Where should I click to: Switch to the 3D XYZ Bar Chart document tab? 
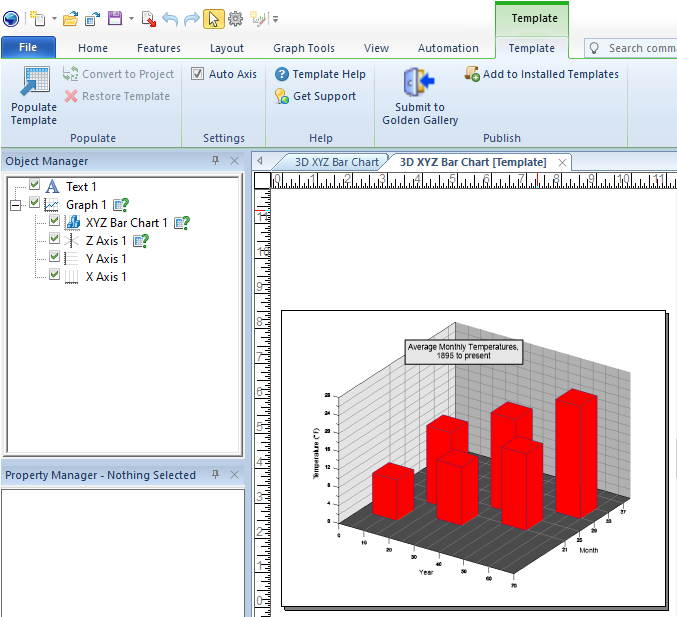click(336, 162)
